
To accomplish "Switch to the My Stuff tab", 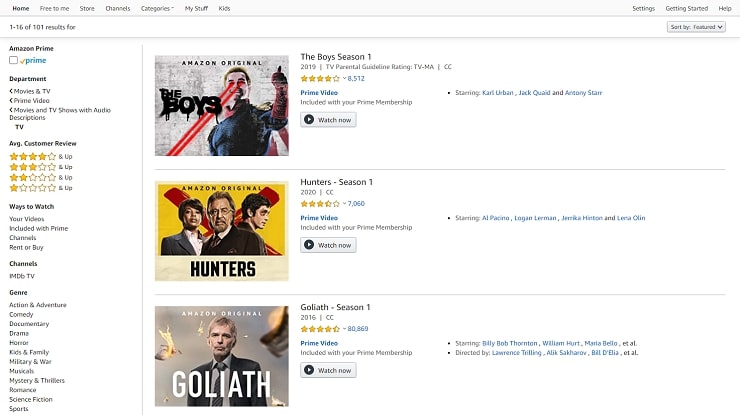I will pos(196,8).
